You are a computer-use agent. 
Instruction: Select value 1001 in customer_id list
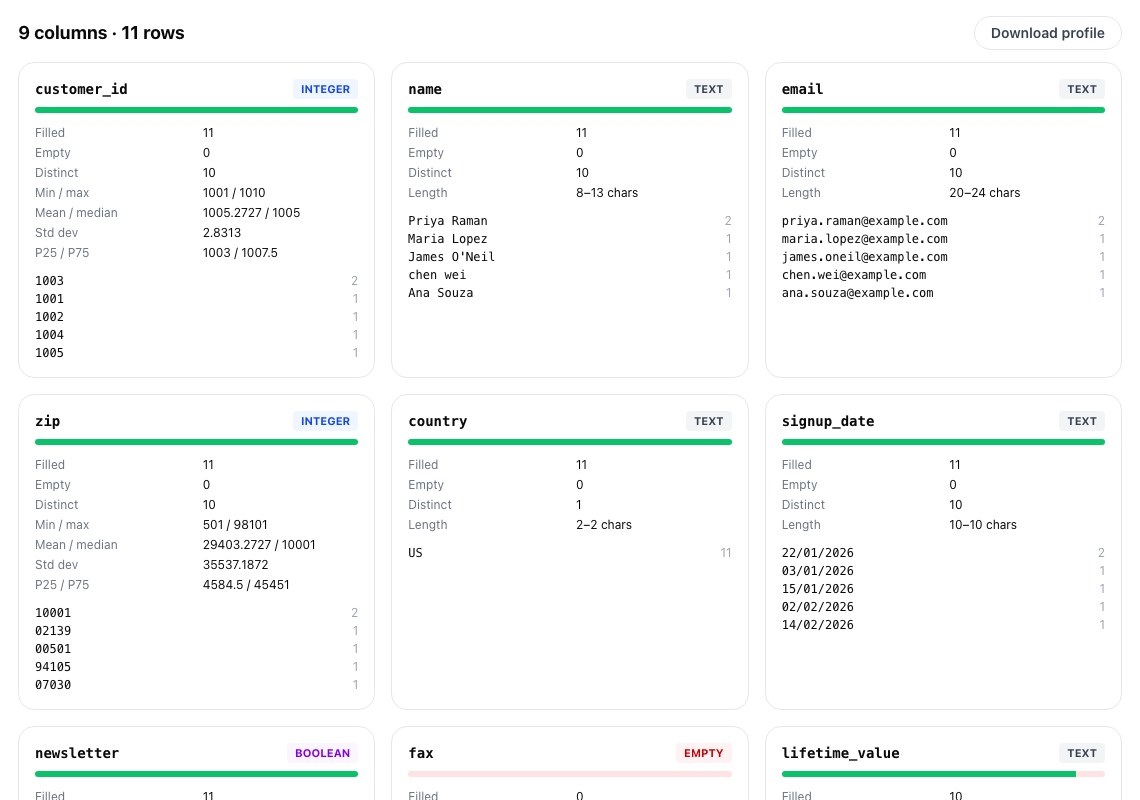pos(49,299)
